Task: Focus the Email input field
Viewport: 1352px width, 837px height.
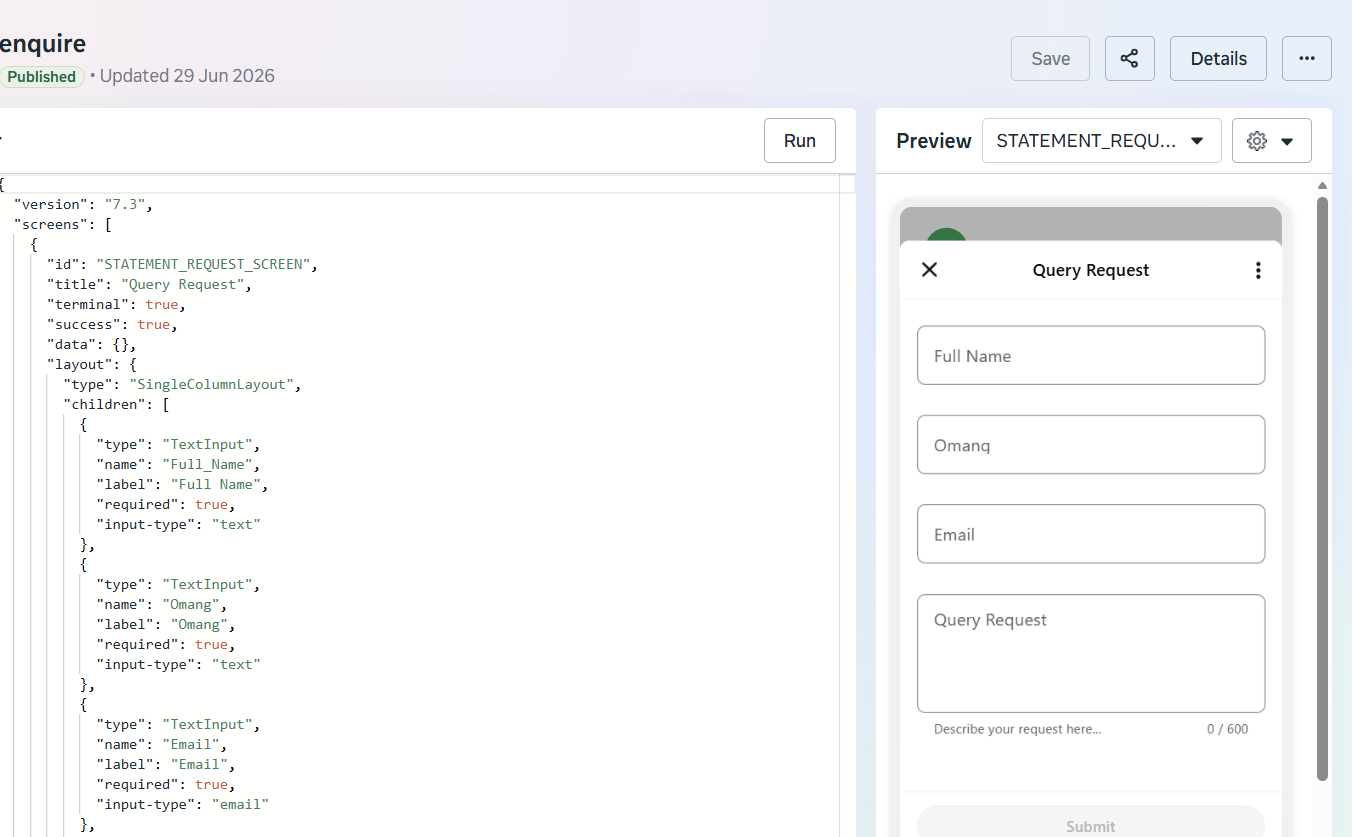Action: pyautogui.click(x=1090, y=534)
